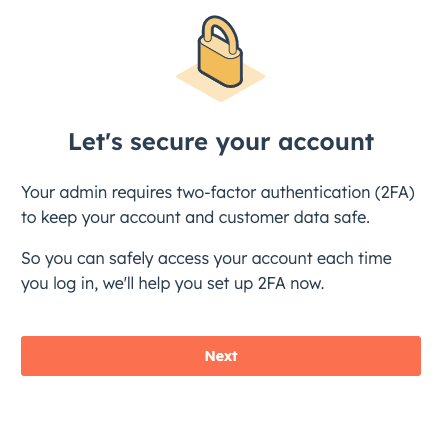Click the "So you can safely access" line
Screen dimensions: 447x421
pyautogui.click(x=115, y=259)
